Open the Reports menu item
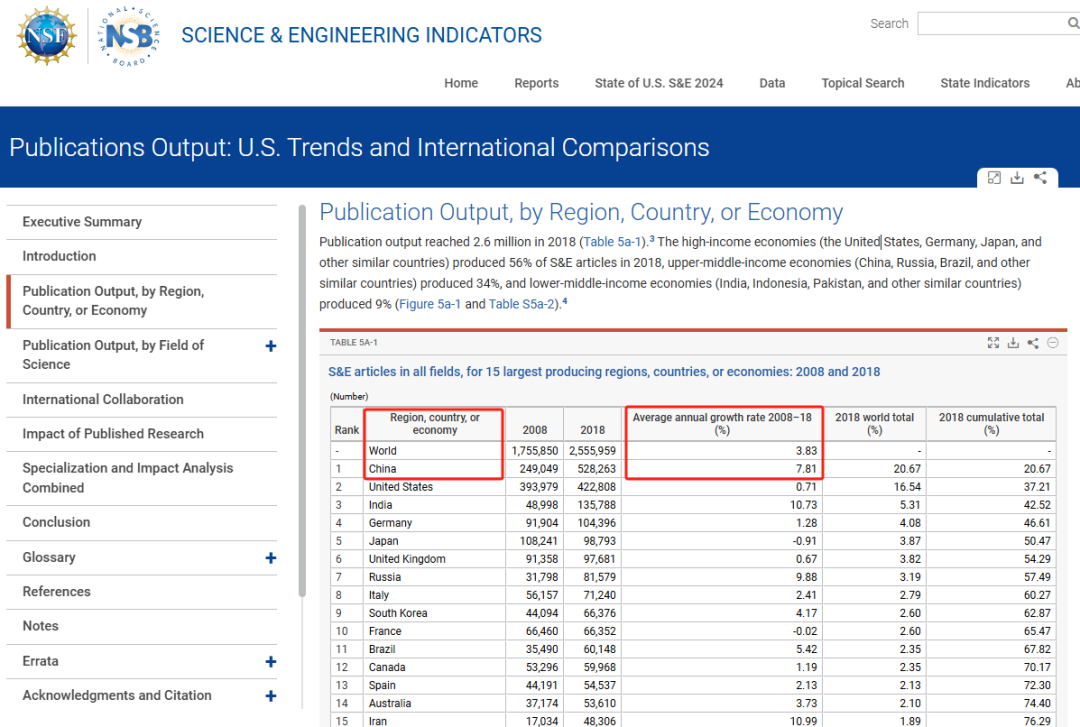 click(x=537, y=83)
